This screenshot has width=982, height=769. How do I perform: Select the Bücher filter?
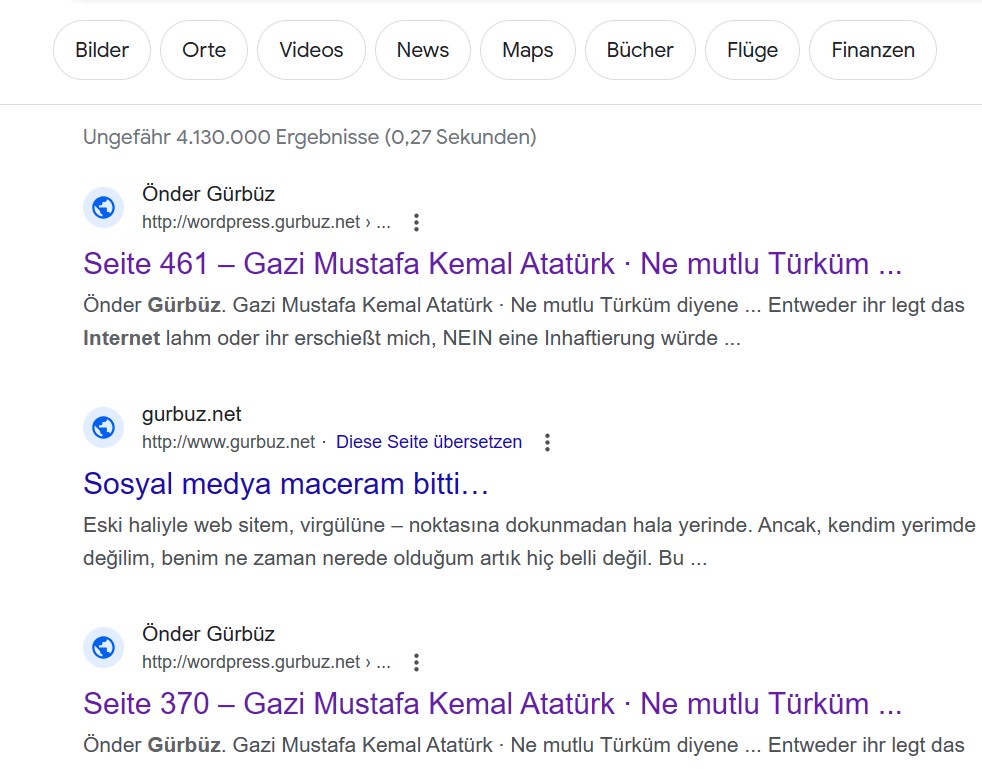tap(640, 50)
